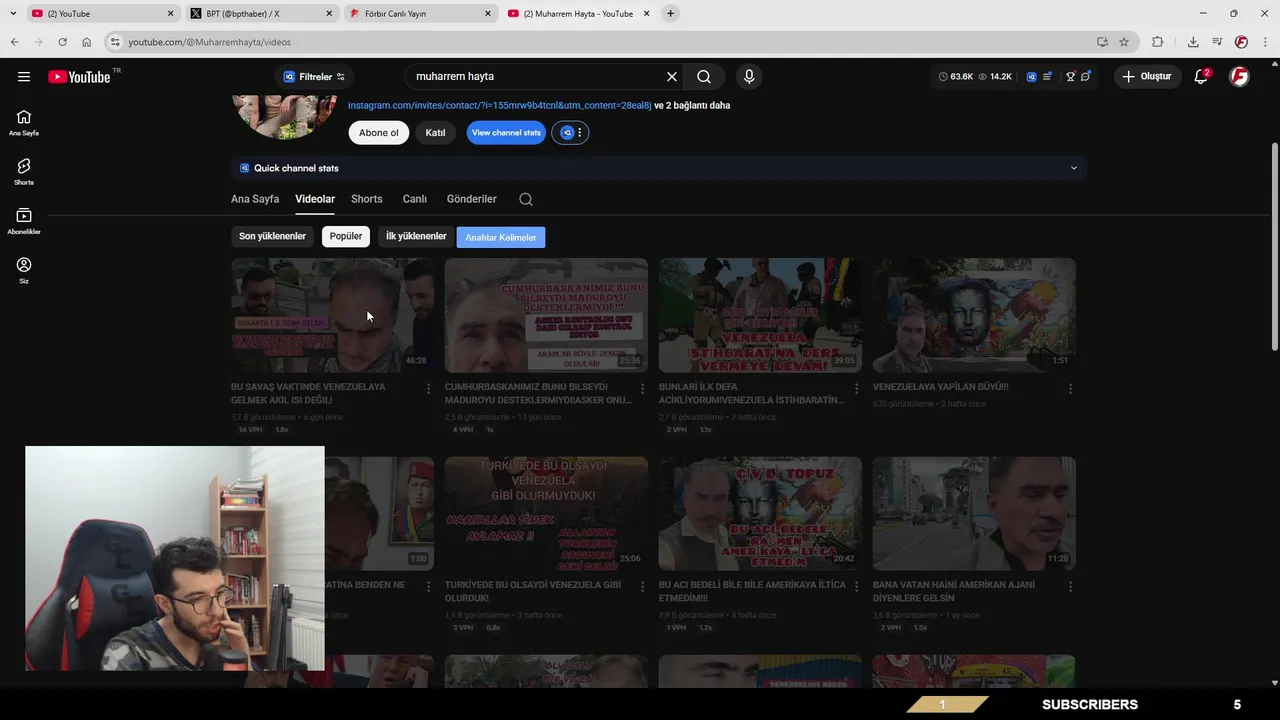
Task: Open options for BANA VATAN HAİNİ video
Action: (x=1070, y=586)
